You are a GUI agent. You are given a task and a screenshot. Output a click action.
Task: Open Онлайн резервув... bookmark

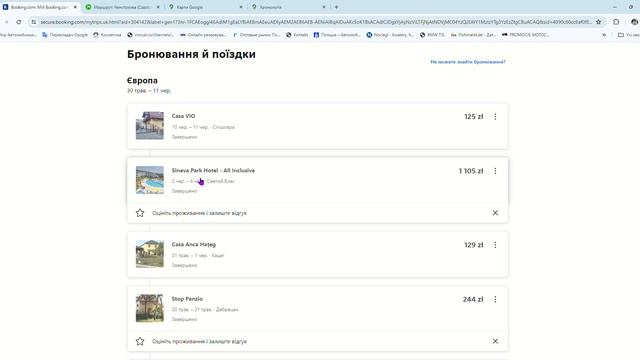(x=203, y=35)
